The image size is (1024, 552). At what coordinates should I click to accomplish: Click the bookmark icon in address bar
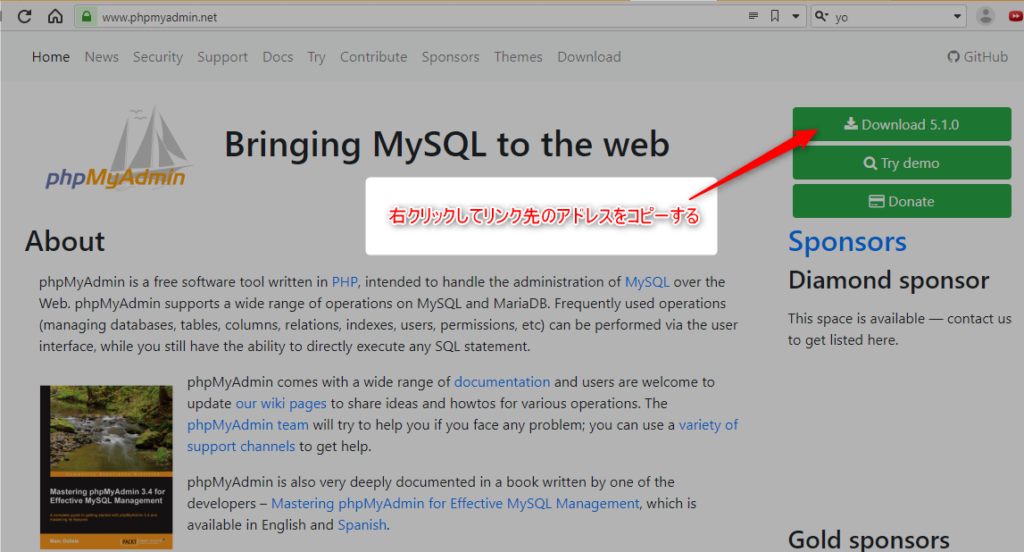point(775,16)
